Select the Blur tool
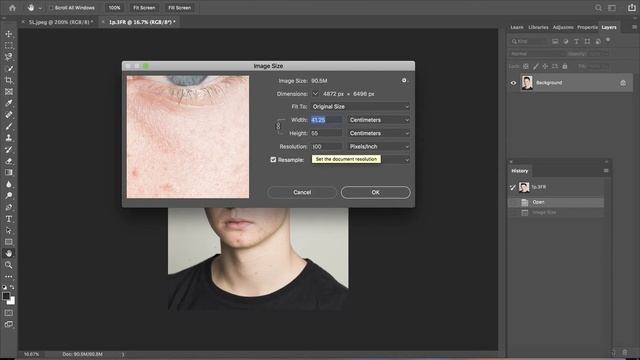Image resolution: width=640 pixels, height=360 pixels. (9, 184)
